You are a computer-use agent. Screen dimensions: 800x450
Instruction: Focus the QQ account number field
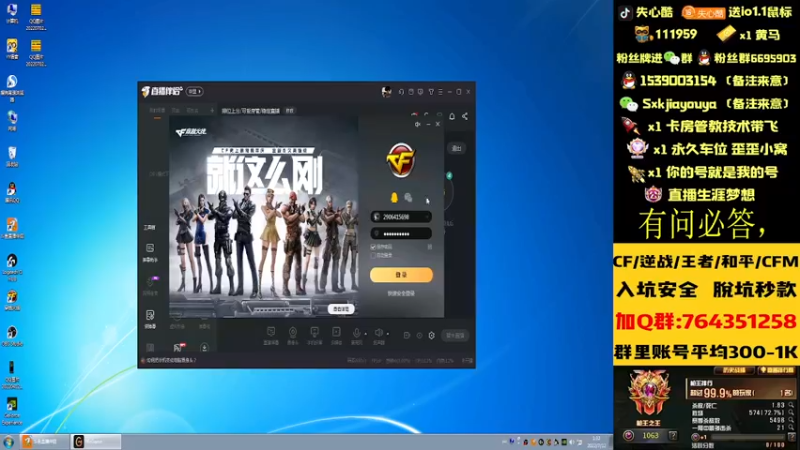(x=401, y=217)
